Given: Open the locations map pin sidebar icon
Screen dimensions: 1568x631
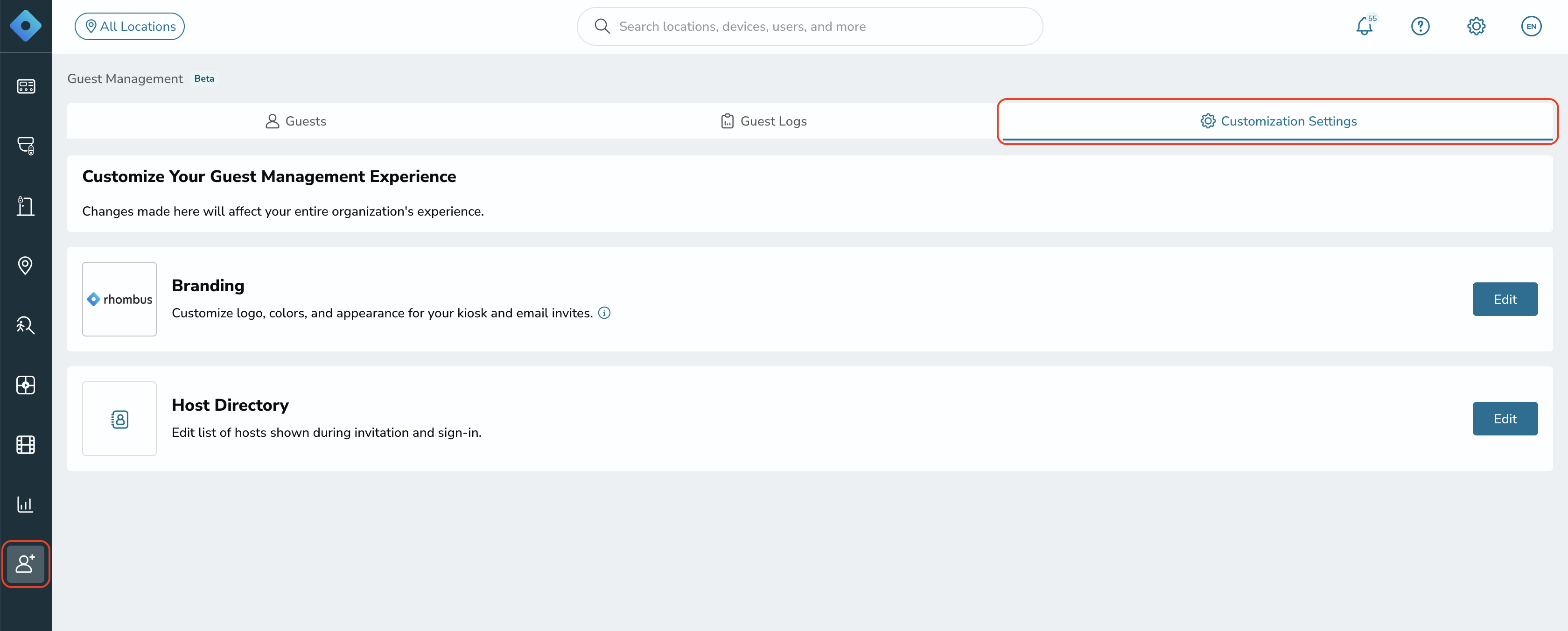Looking at the screenshot, I should pyautogui.click(x=26, y=265).
